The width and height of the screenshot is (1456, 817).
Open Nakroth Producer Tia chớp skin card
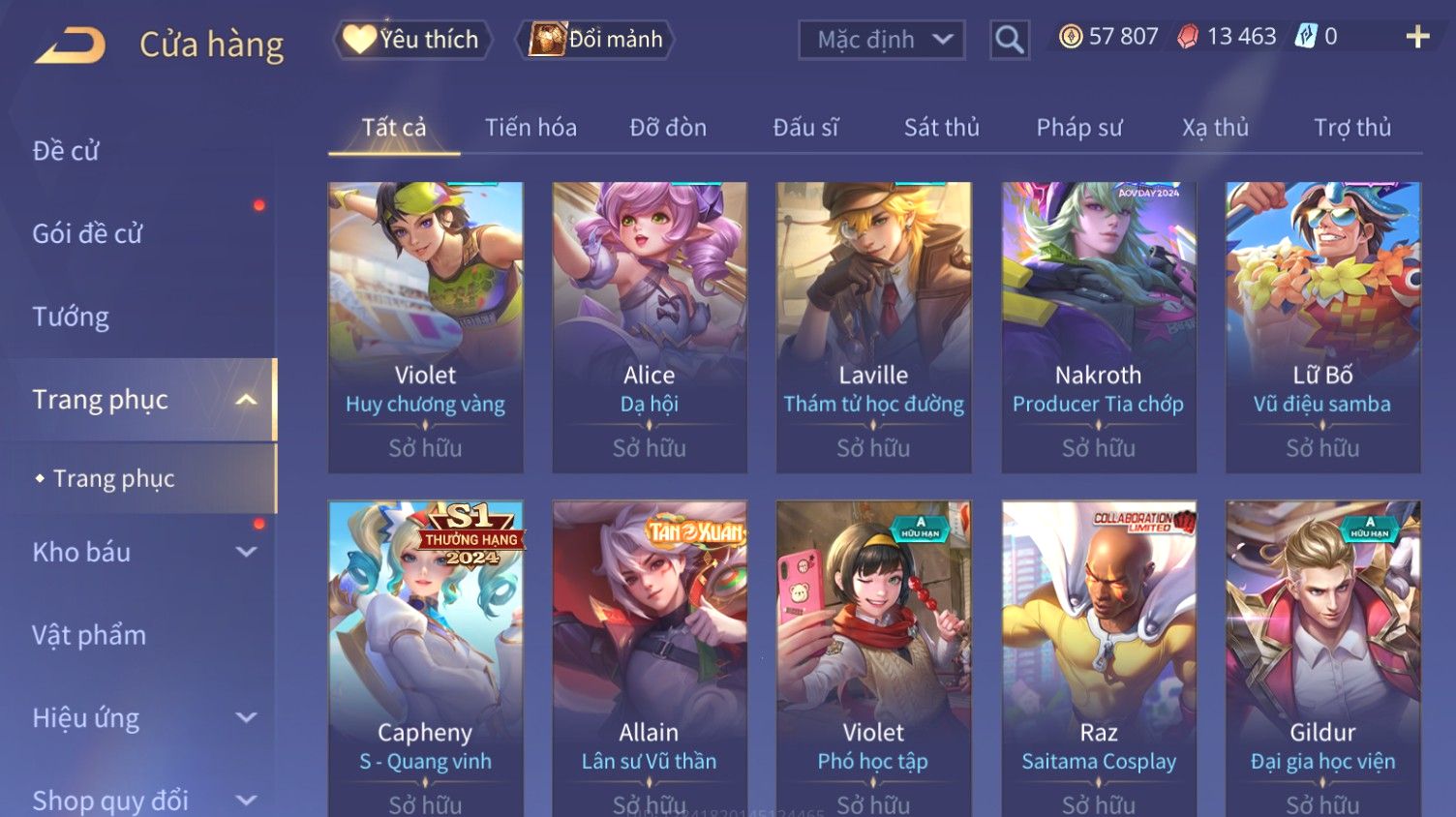tap(1098, 327)
